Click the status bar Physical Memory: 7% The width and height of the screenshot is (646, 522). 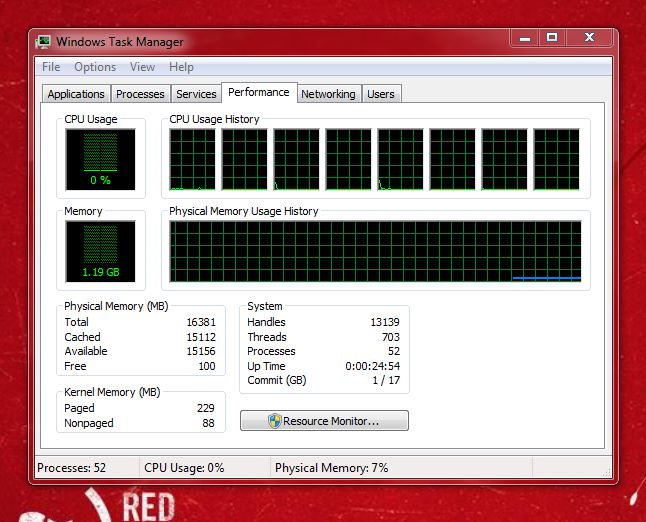click(x=332, y=468)
